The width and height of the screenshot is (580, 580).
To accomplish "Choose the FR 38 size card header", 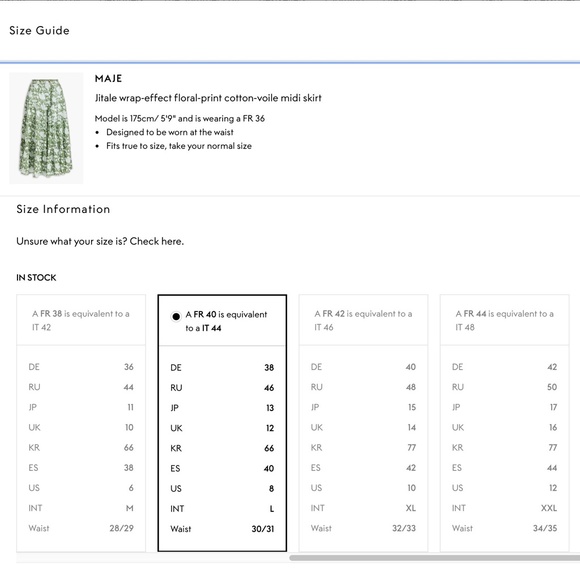I will (x=81, y=320).
